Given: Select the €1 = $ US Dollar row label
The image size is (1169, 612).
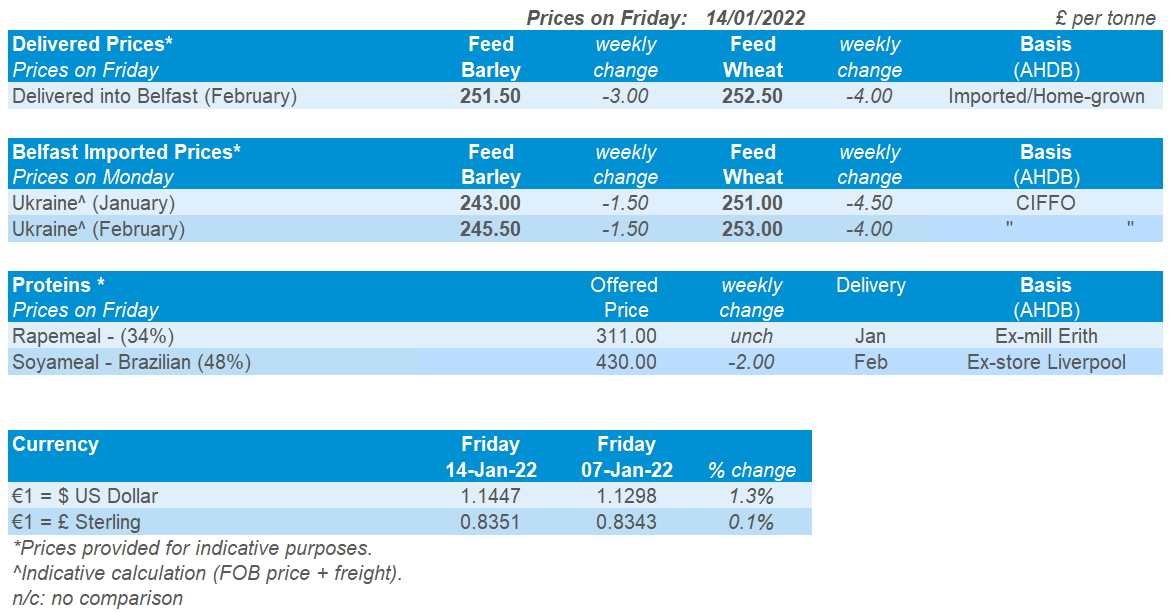Looking at the screenshot, I should [85, 496].
